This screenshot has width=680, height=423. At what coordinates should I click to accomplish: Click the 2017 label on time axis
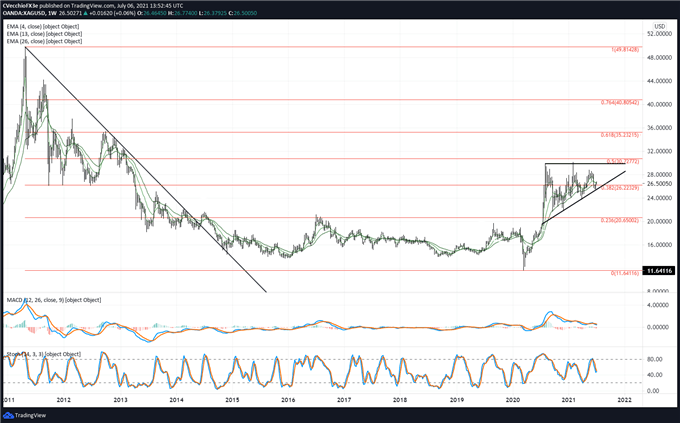click(x=344, y=400)
